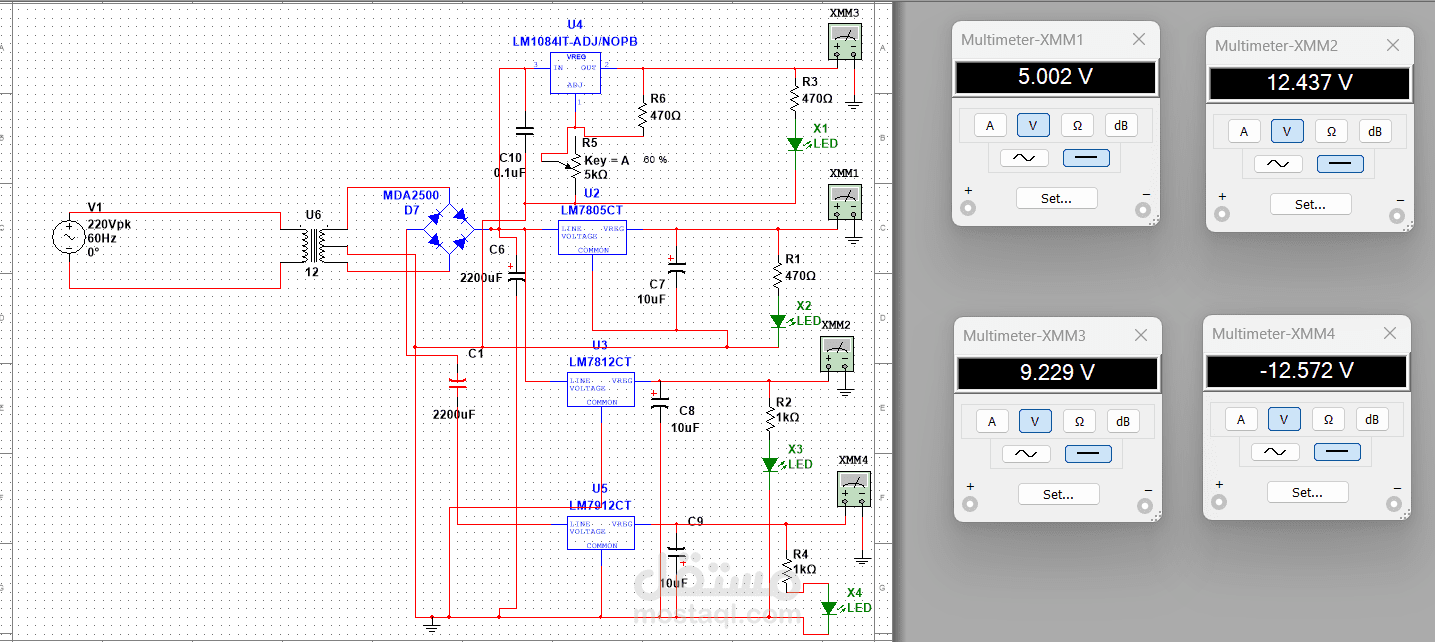Click the R5 5kΩ potentiometer

pyautogui.click(x=573, y=160)
